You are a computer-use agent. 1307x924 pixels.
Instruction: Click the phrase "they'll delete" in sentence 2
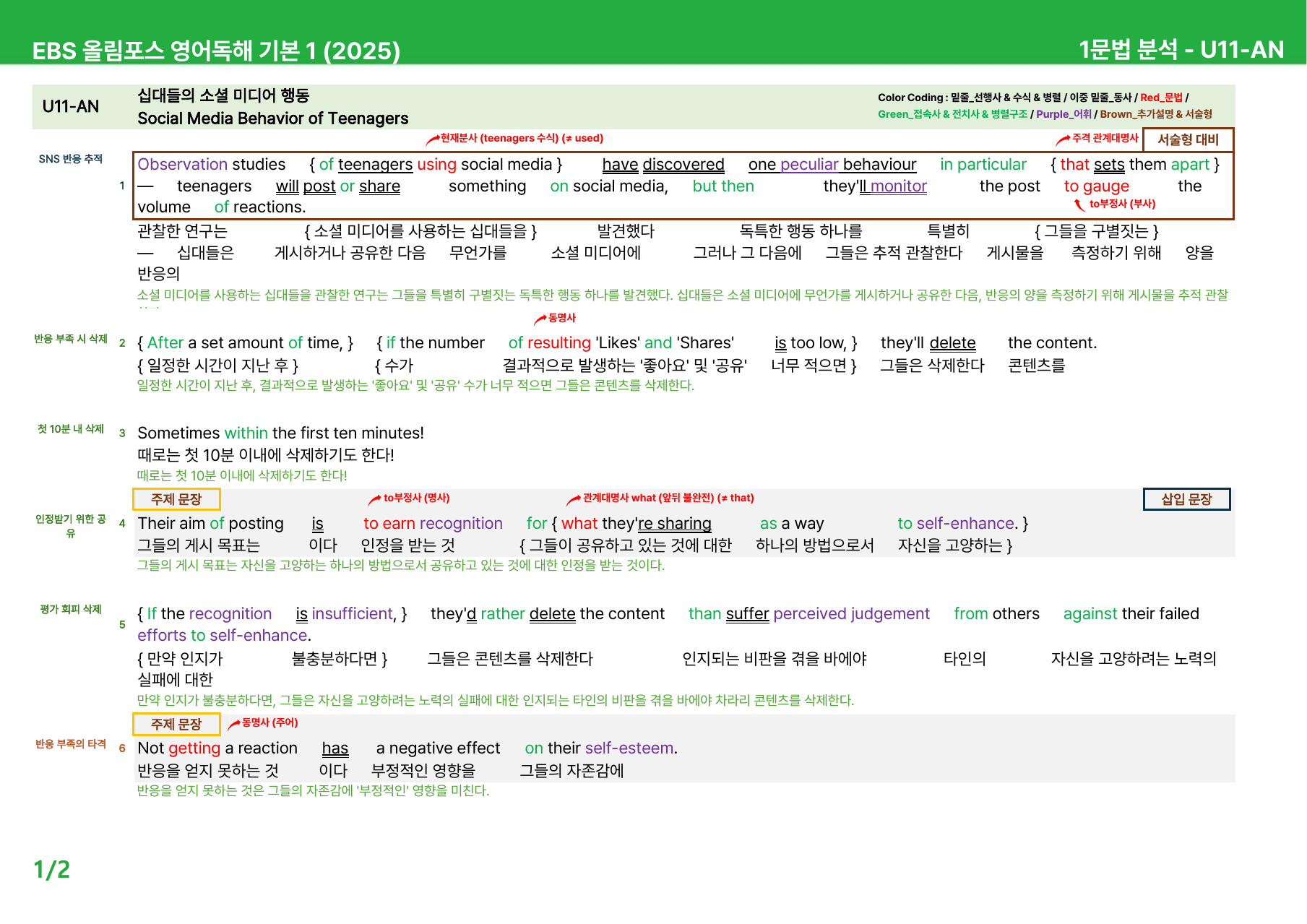click(928, 343)
